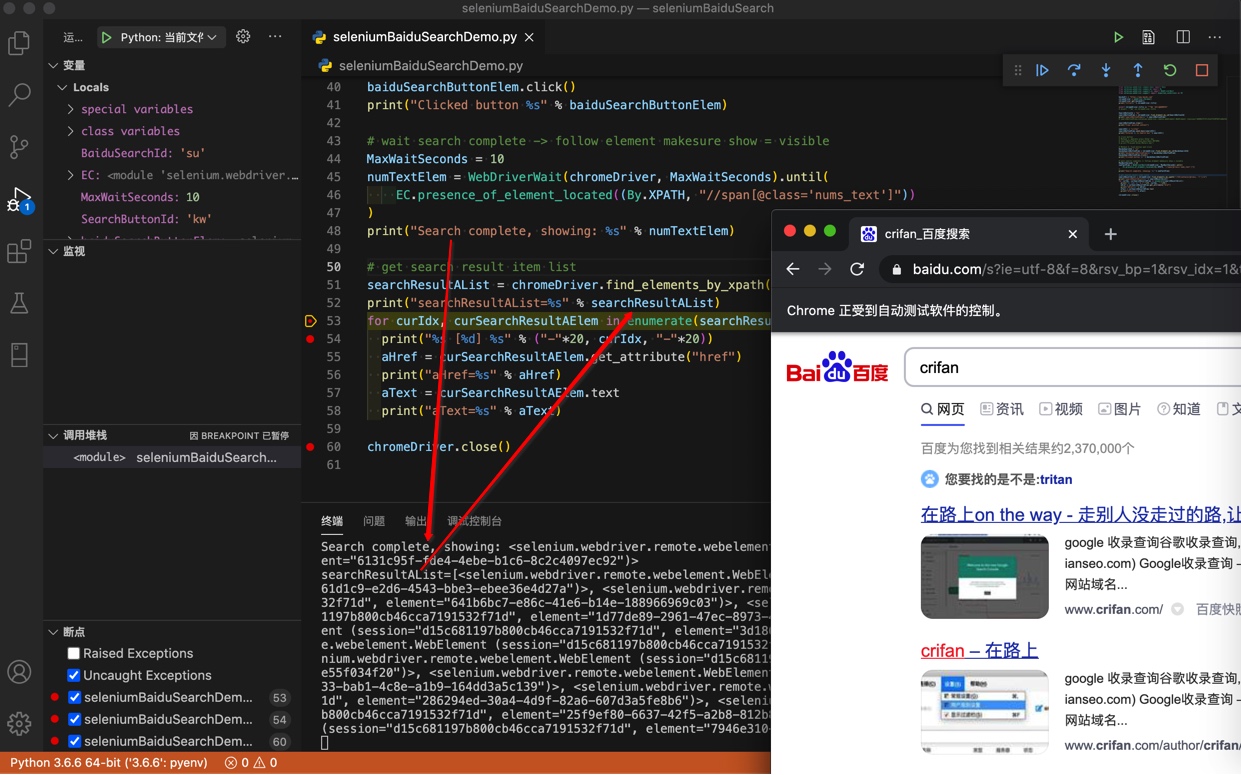
Task: Switch to the 输出 panel tab
Action: pos(416,521)
